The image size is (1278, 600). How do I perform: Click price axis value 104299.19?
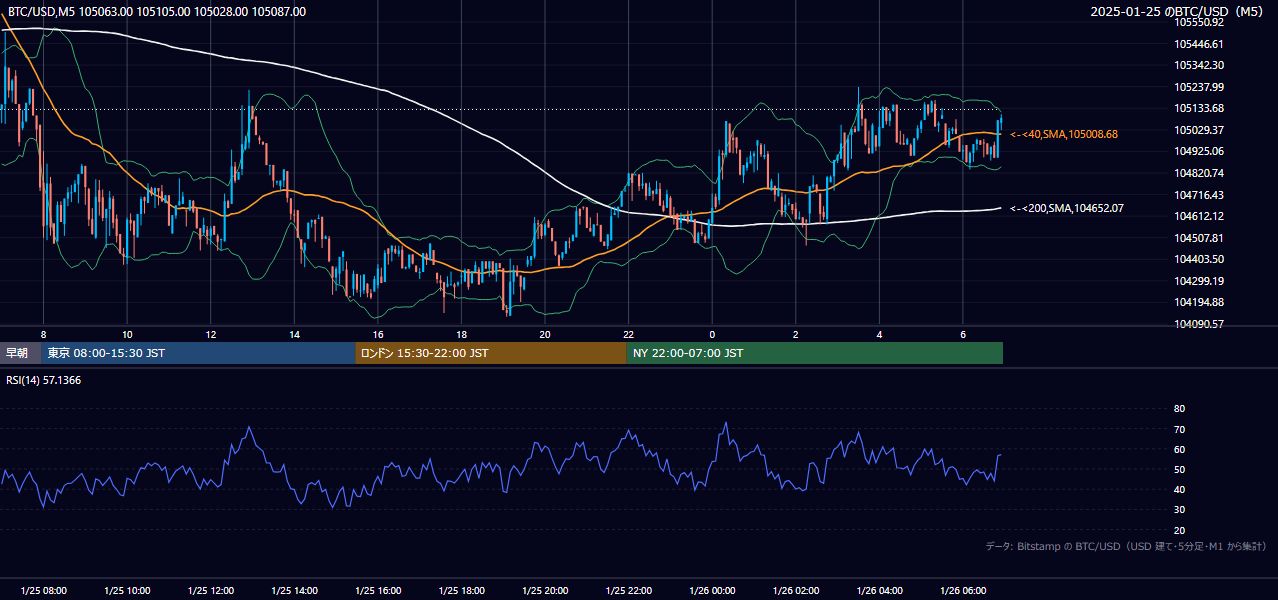1199,281
